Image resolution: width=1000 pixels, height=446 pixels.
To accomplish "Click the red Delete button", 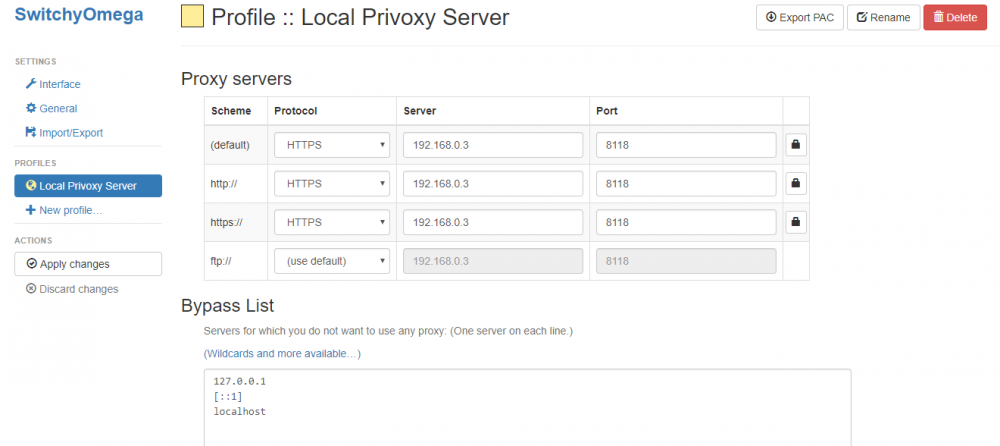I will click(x=955, y=17).
